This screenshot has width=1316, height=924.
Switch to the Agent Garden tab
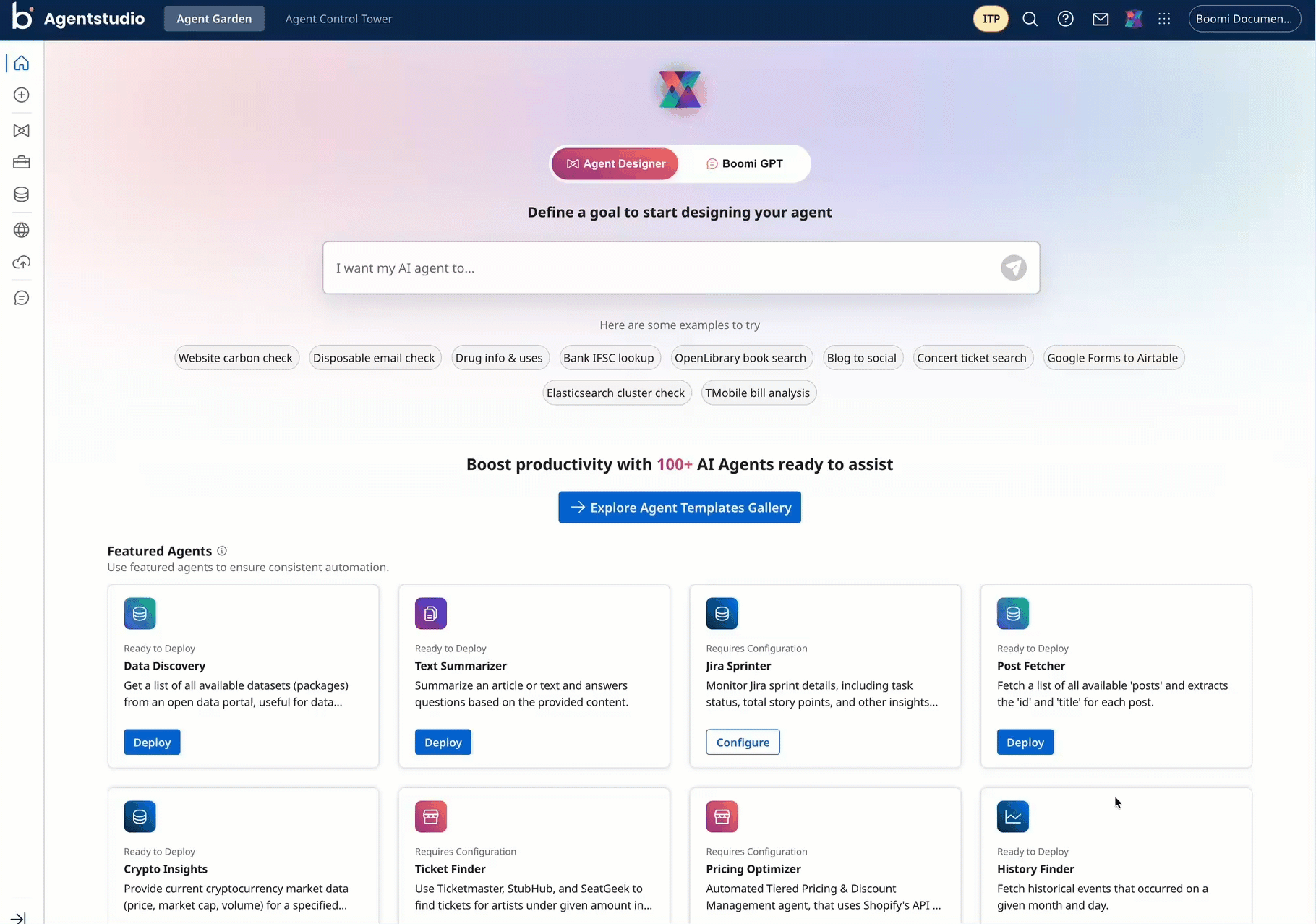214,19
